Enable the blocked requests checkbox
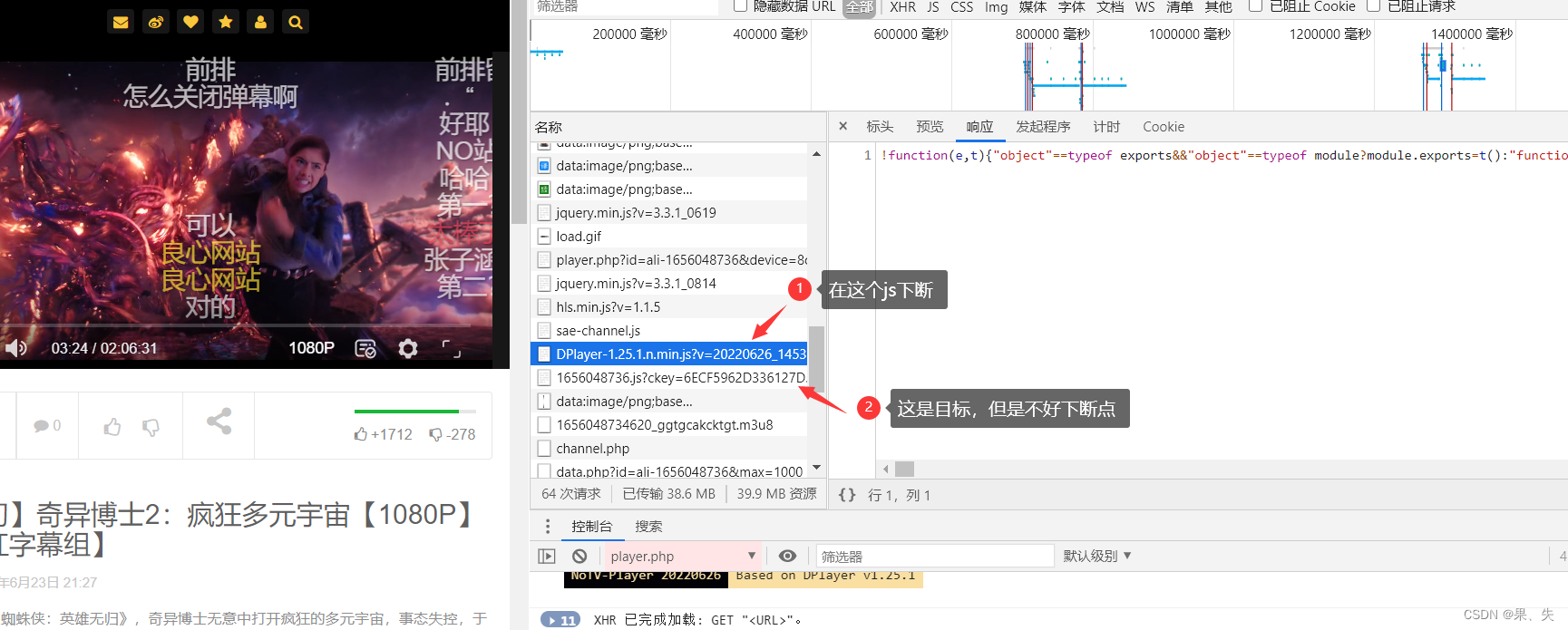The height and width of the screenshot is (630, 1568). tap(1374, 6)
